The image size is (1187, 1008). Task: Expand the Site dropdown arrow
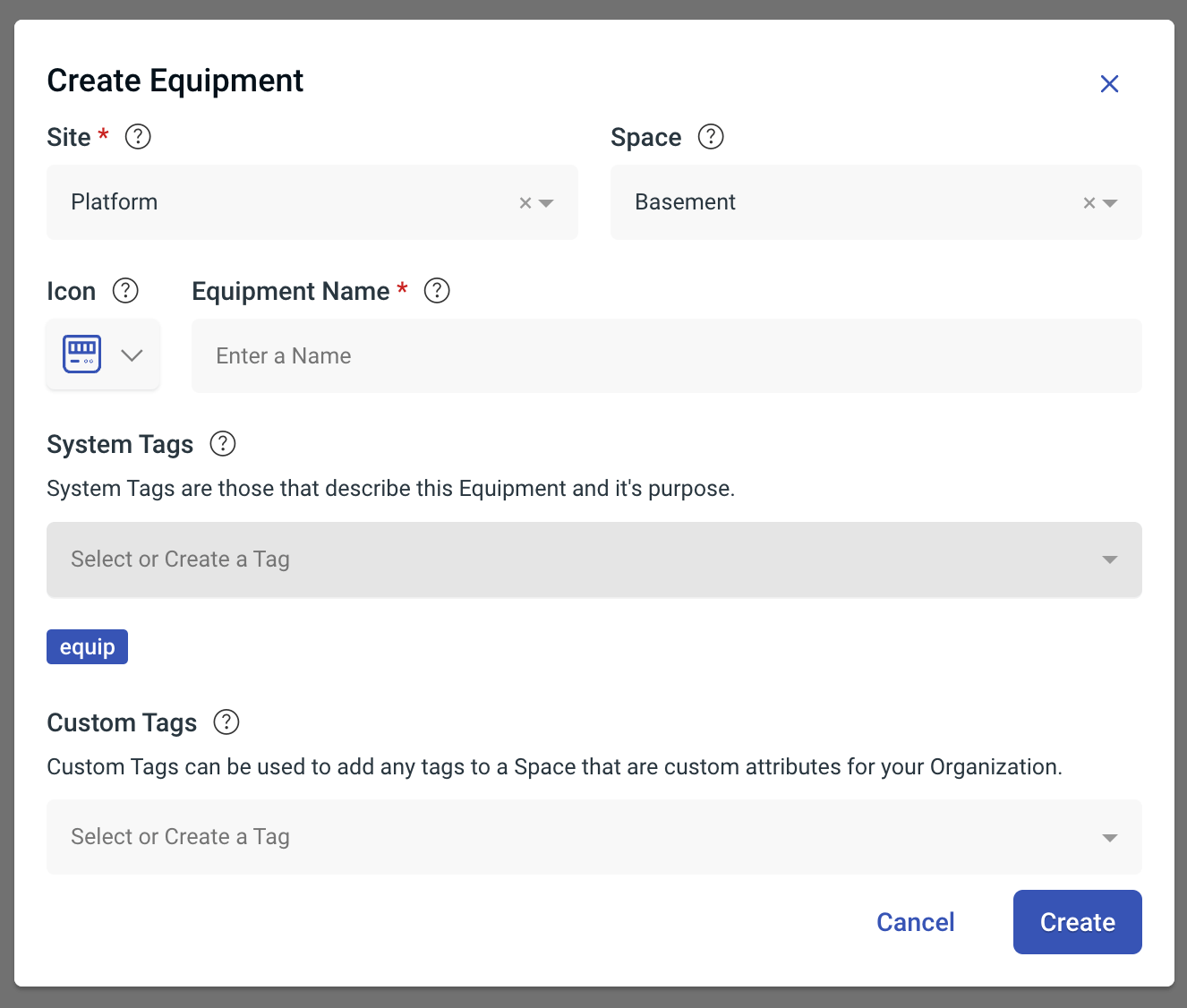pyautogui.click(x=546, y=203)
